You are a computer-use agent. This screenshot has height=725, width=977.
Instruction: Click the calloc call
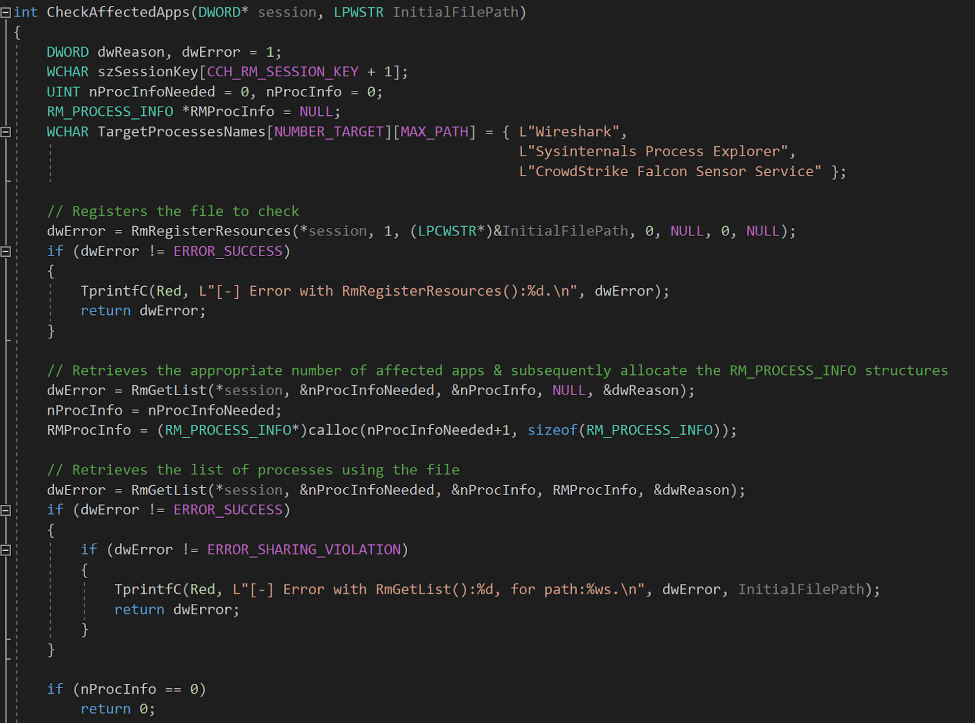[x=333, y=430]
